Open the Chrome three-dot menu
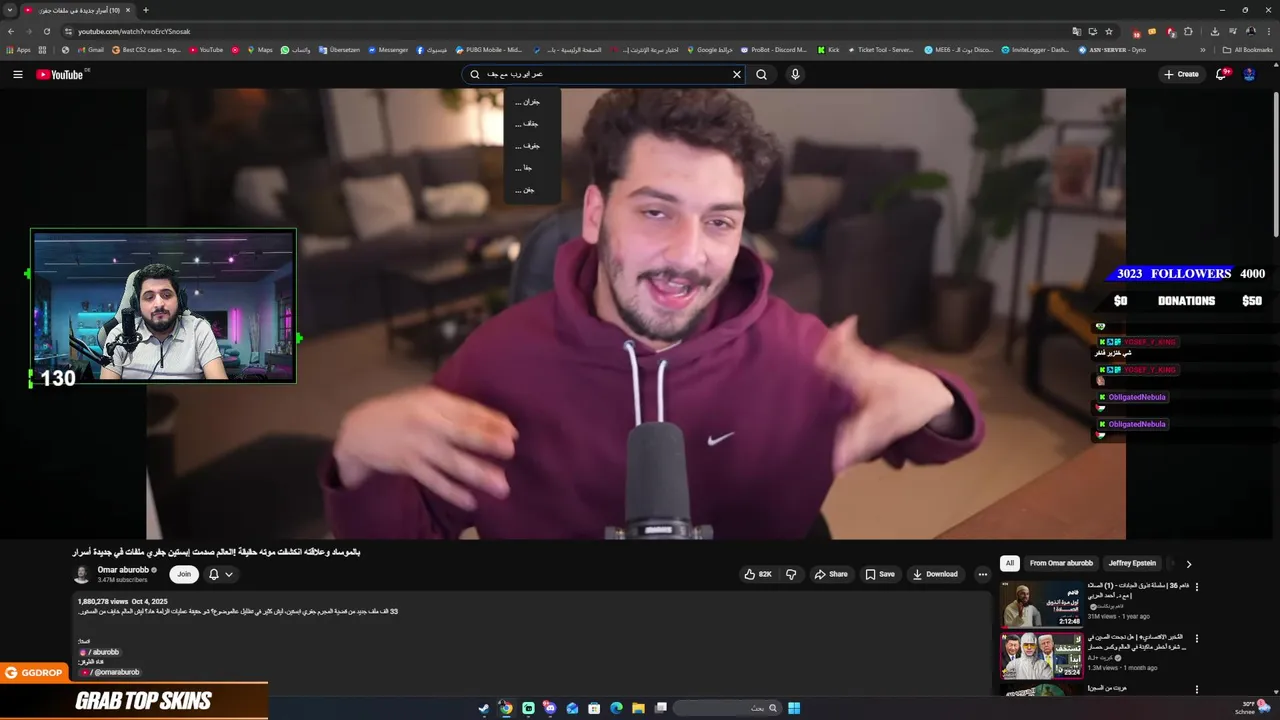Image resolution: width=1280 pixels, height=720 pixels. pos(1269,31)
